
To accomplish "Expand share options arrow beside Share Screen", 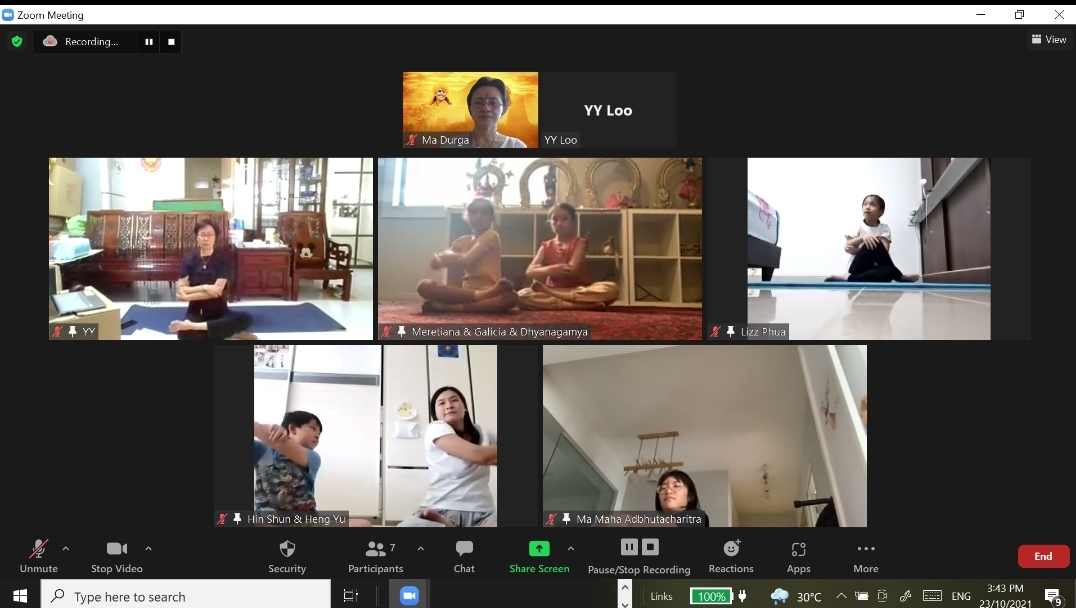I will pos(571,548).
